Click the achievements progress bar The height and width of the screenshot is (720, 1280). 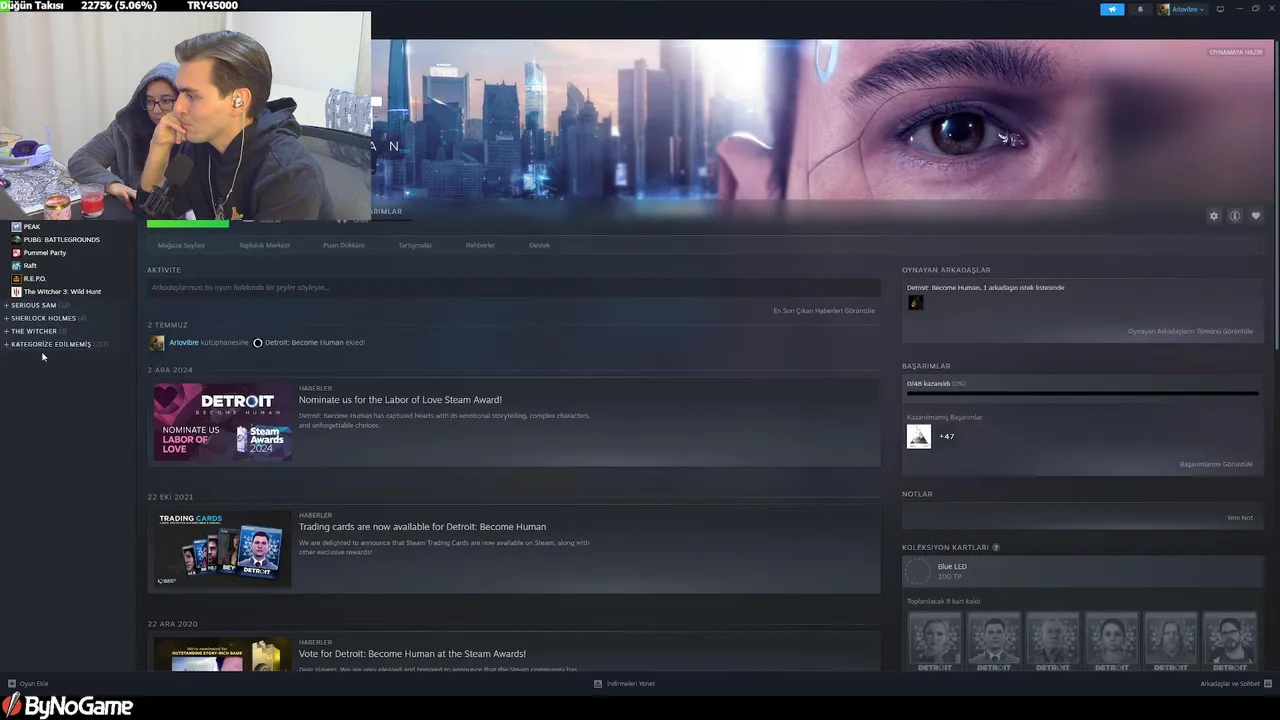[x=1082, y=394]
